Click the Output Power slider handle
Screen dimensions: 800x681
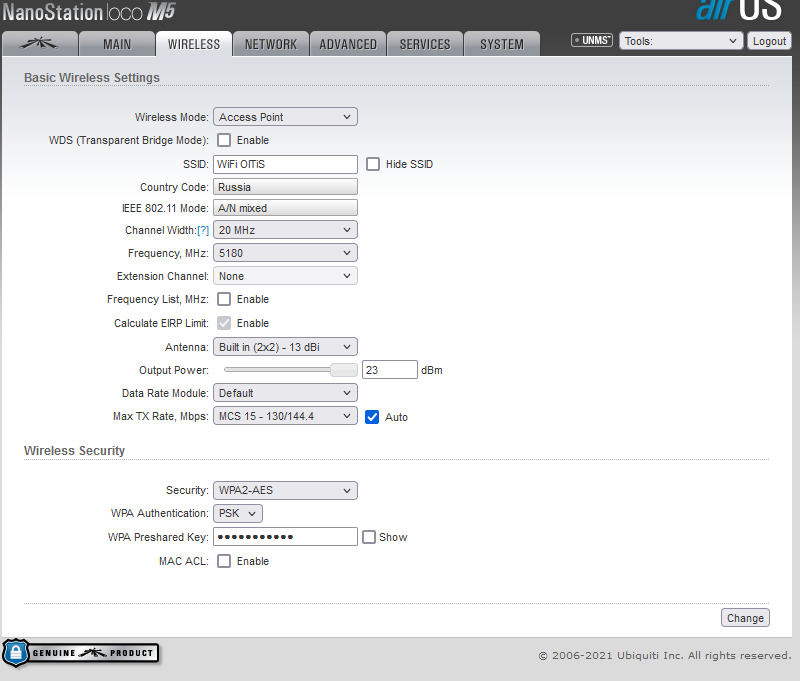click(344, 370)
